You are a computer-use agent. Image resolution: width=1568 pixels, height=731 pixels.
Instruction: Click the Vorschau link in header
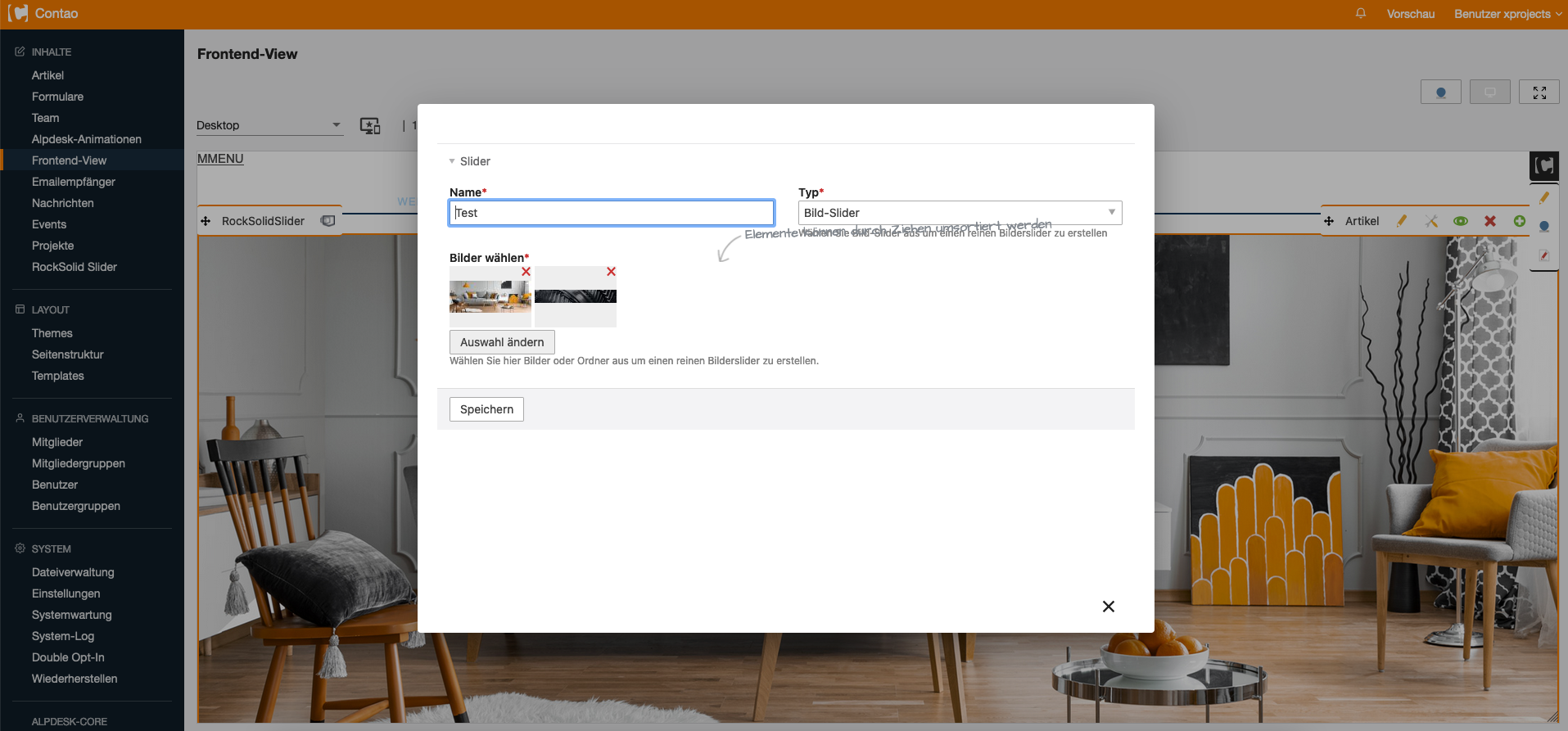1411,14
